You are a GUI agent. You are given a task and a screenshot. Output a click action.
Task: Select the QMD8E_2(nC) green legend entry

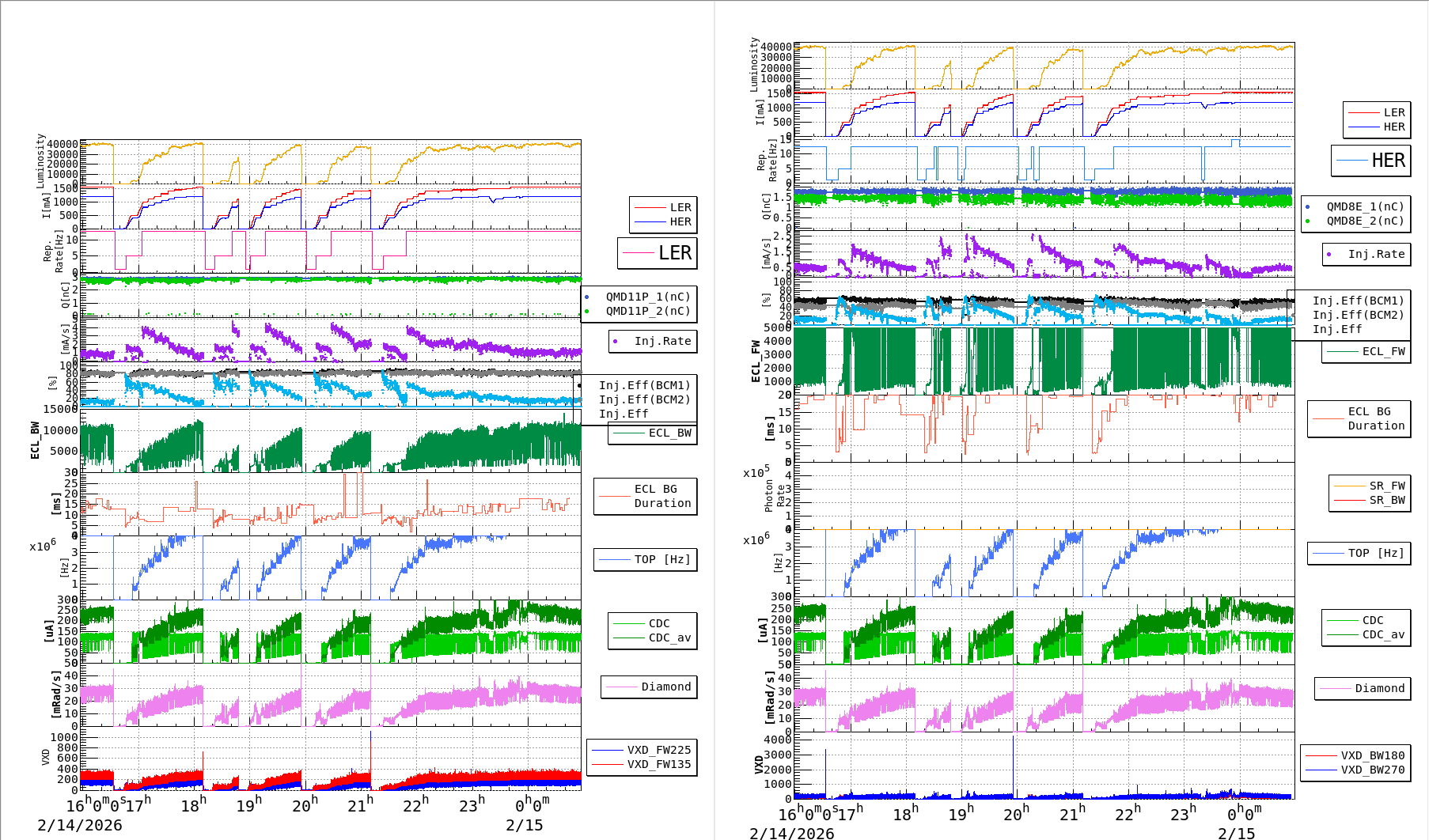pos(1364,221)
